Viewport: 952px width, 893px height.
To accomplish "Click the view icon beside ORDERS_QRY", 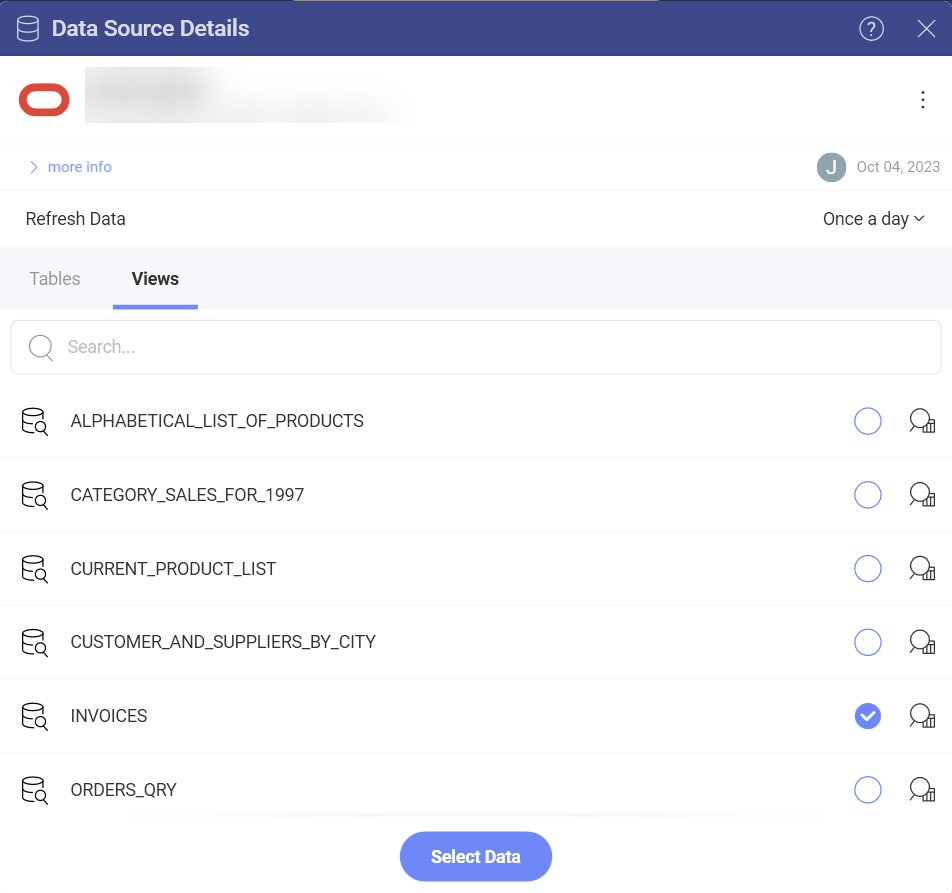I will click(35, 790).
